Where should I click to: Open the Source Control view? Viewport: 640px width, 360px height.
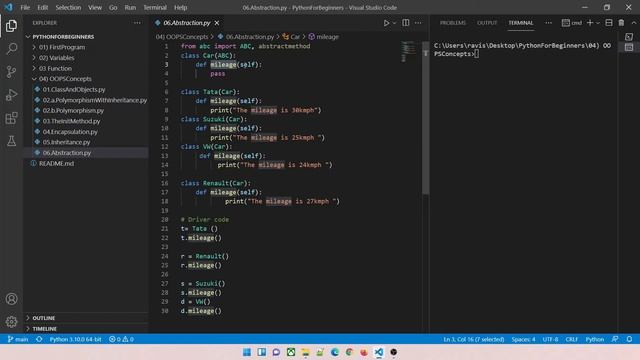[x=11, y=72]
